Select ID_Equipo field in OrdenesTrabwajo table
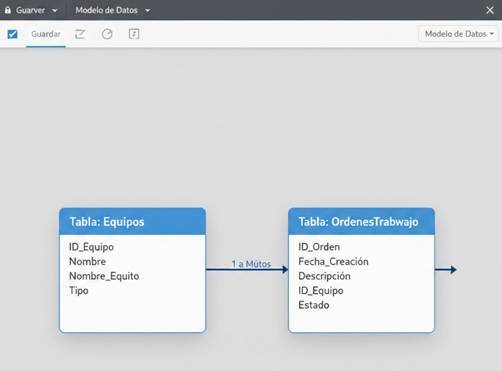 point(321,291)
